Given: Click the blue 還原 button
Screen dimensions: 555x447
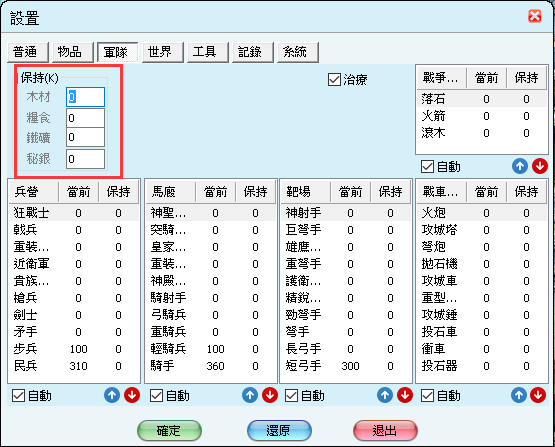Looking at the screenshot, I should (279, 430).
